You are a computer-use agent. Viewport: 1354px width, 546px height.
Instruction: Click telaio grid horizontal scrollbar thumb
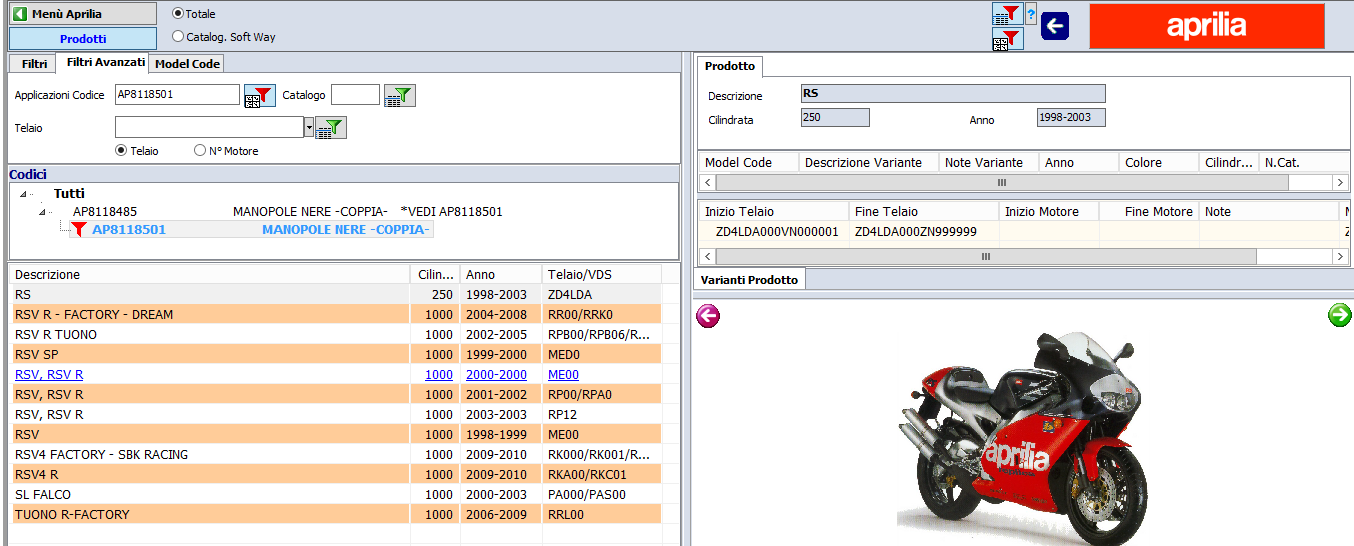(986, 257)
